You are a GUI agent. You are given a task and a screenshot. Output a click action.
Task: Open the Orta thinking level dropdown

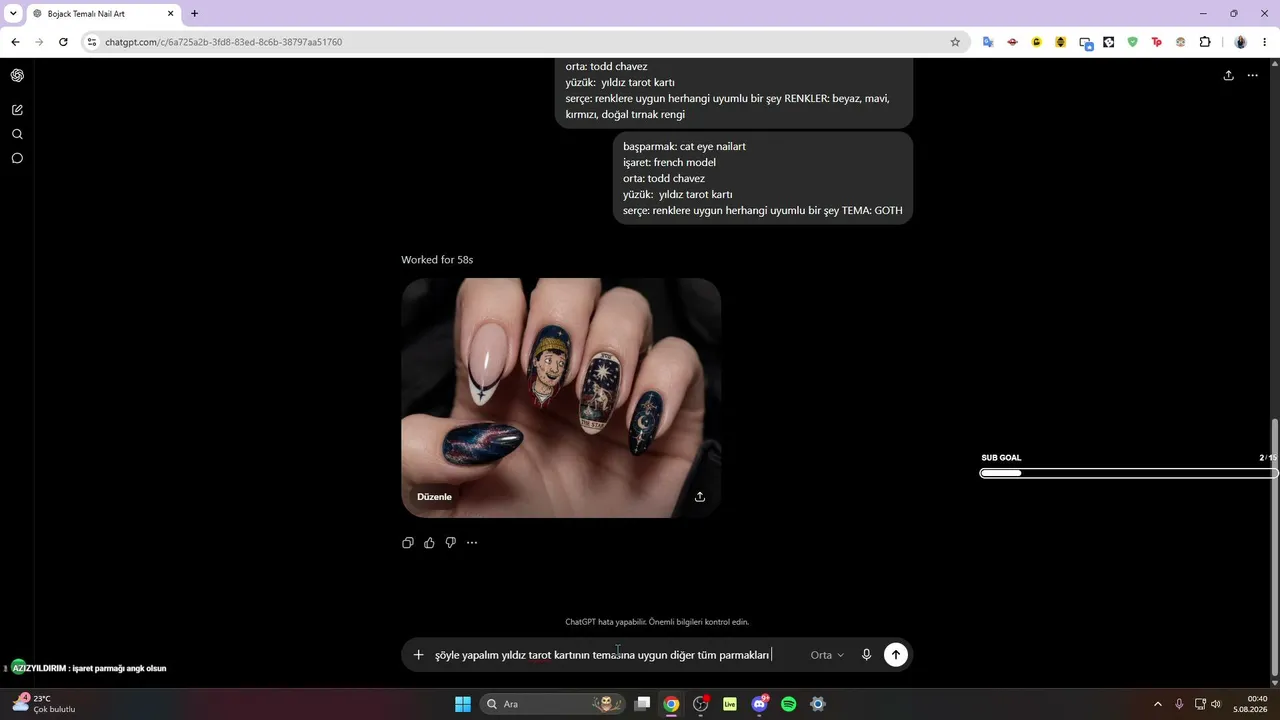click(x=827, y=655)
